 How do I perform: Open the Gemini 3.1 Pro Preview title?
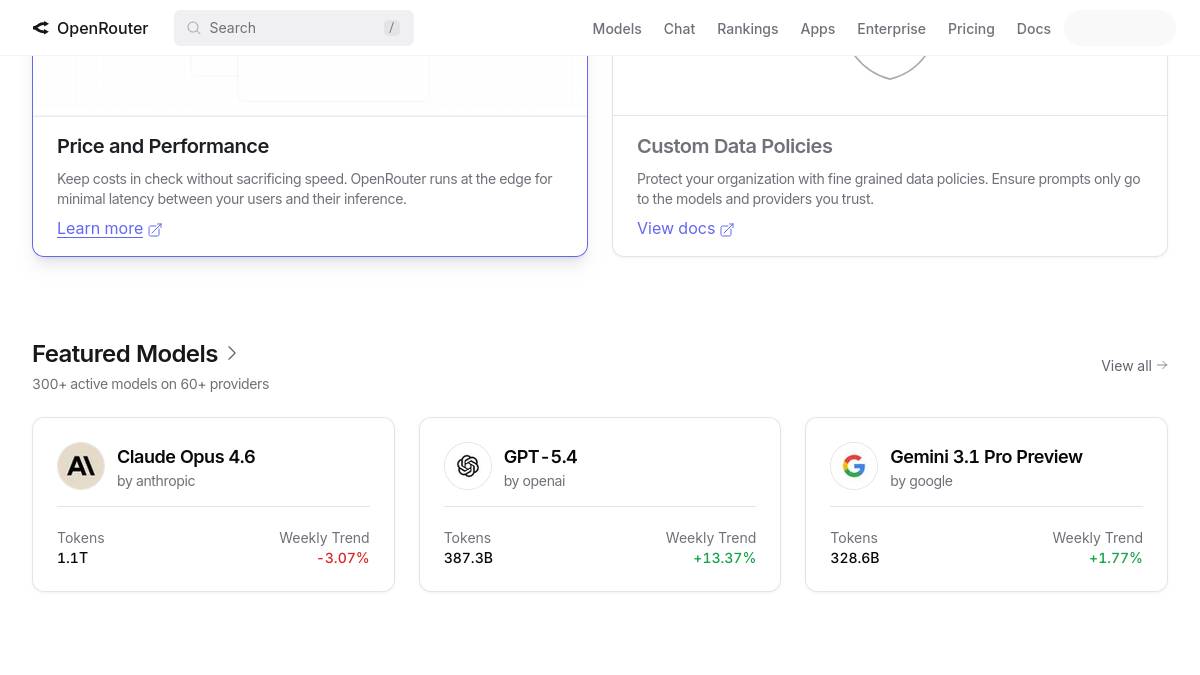point(986,457)
